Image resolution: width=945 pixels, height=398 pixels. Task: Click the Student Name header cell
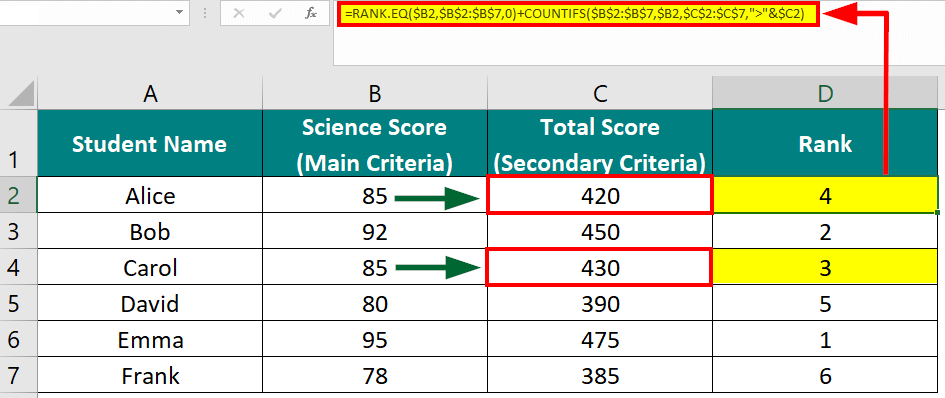[x=149, y=143]
